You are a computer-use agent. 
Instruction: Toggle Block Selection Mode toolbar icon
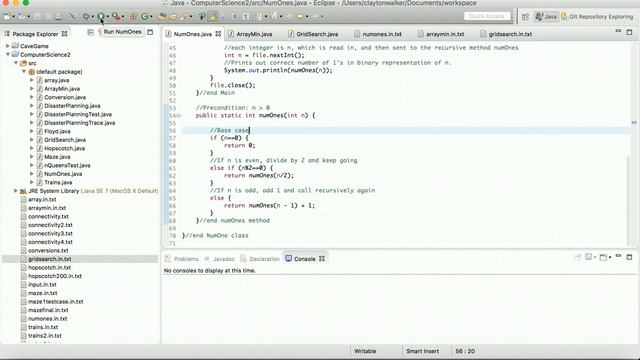coord(234,16)
